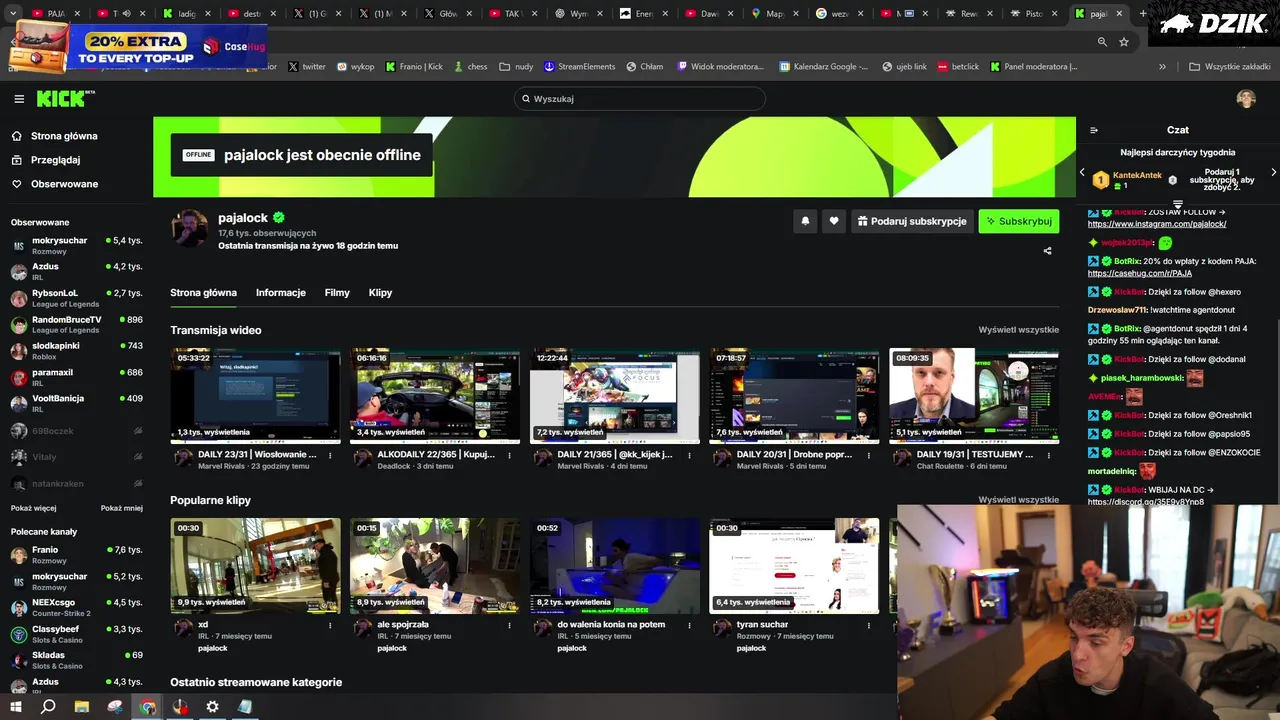Open VooltBanicja channel in sidebar
This screenshot has width=1280, height=720.
pos(76,403)
